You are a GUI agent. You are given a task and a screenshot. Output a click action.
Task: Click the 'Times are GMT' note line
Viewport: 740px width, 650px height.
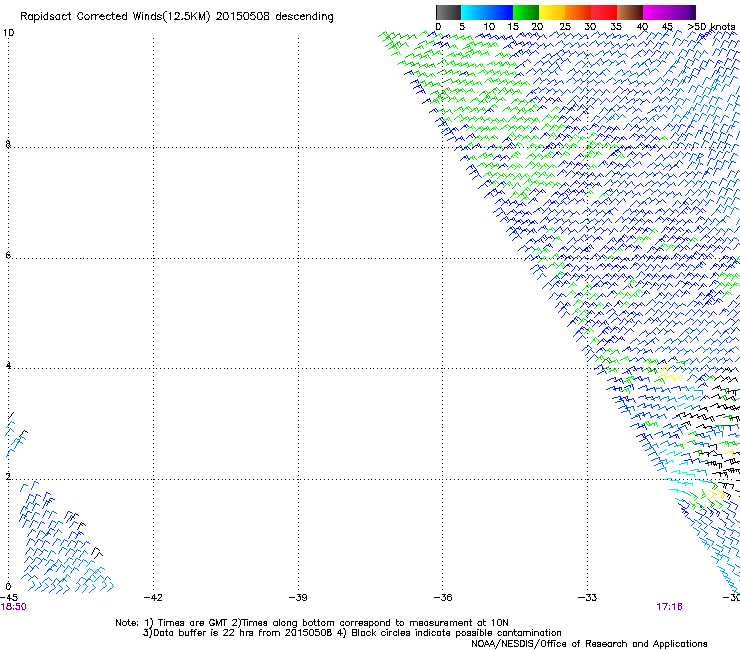pyautogui.click(x=312, y=623)
